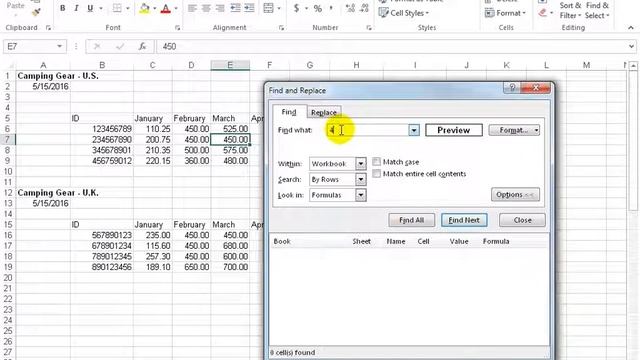The width and height of the screenshot is (640, 360).
Task: Open the Look in dropdown showing Formulas
Action: tap(360, 195)
